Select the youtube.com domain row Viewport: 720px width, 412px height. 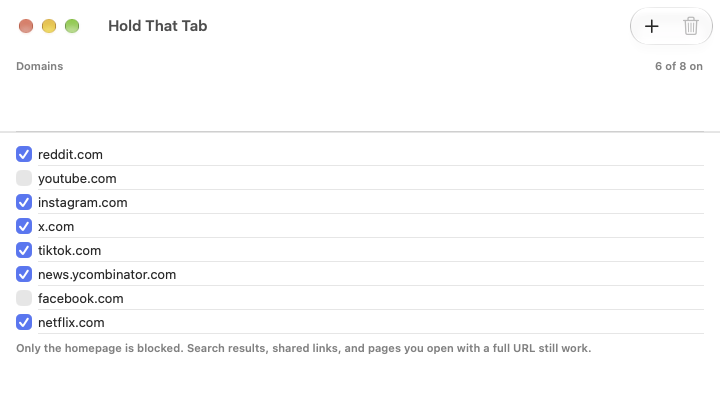coord(360,178)
